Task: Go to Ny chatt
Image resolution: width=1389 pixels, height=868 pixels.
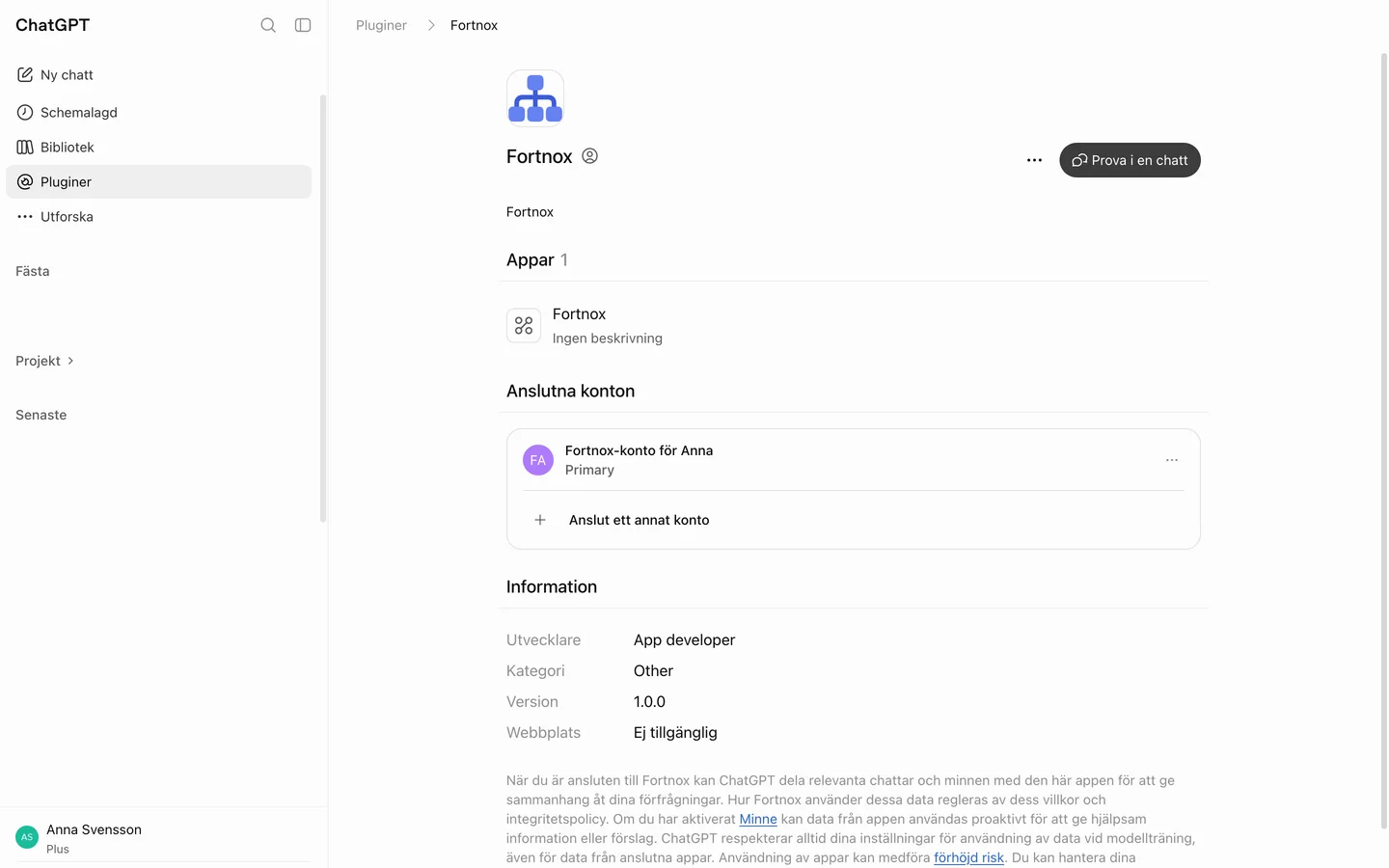Action: (159, 74)
